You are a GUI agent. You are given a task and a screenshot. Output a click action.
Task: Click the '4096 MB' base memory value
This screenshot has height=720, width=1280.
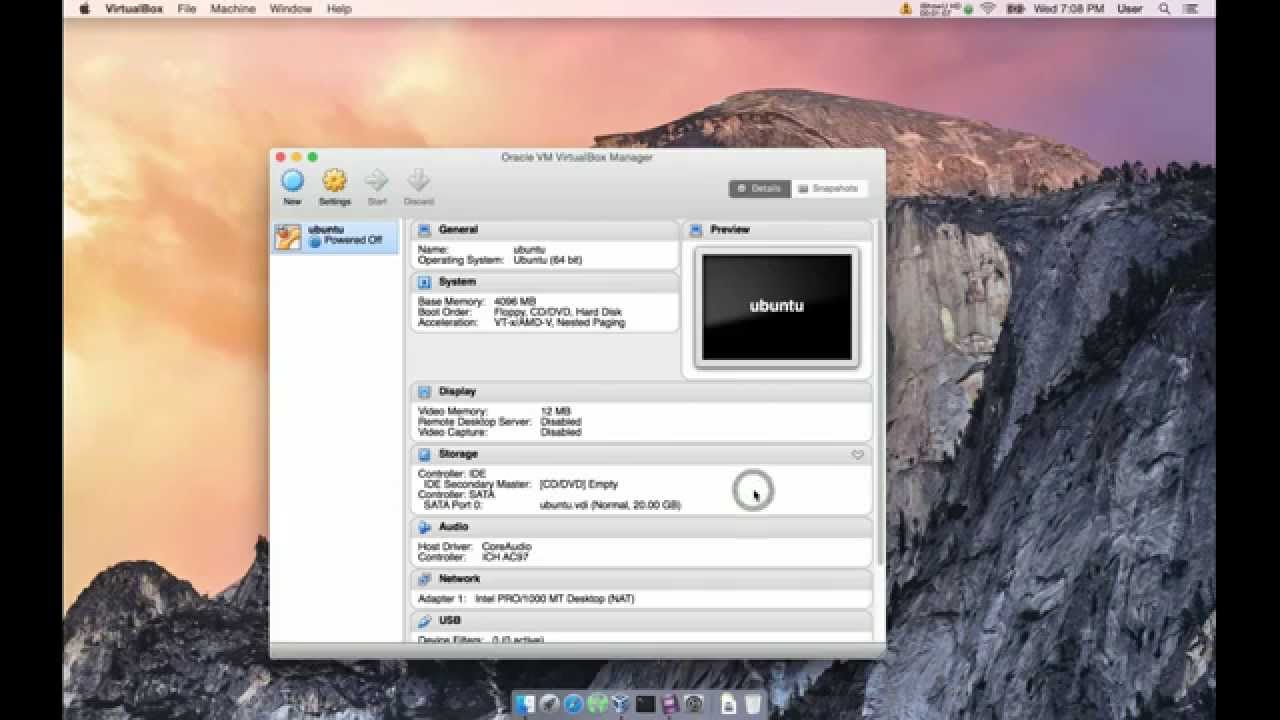(515, 301)
